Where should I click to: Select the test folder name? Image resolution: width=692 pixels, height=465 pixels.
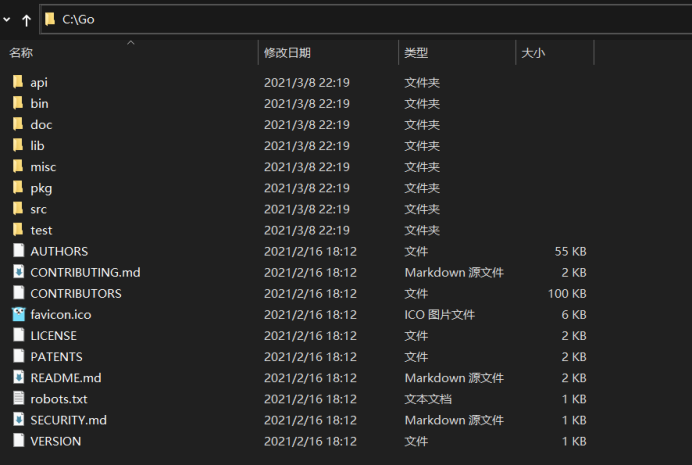pos(41,230)
